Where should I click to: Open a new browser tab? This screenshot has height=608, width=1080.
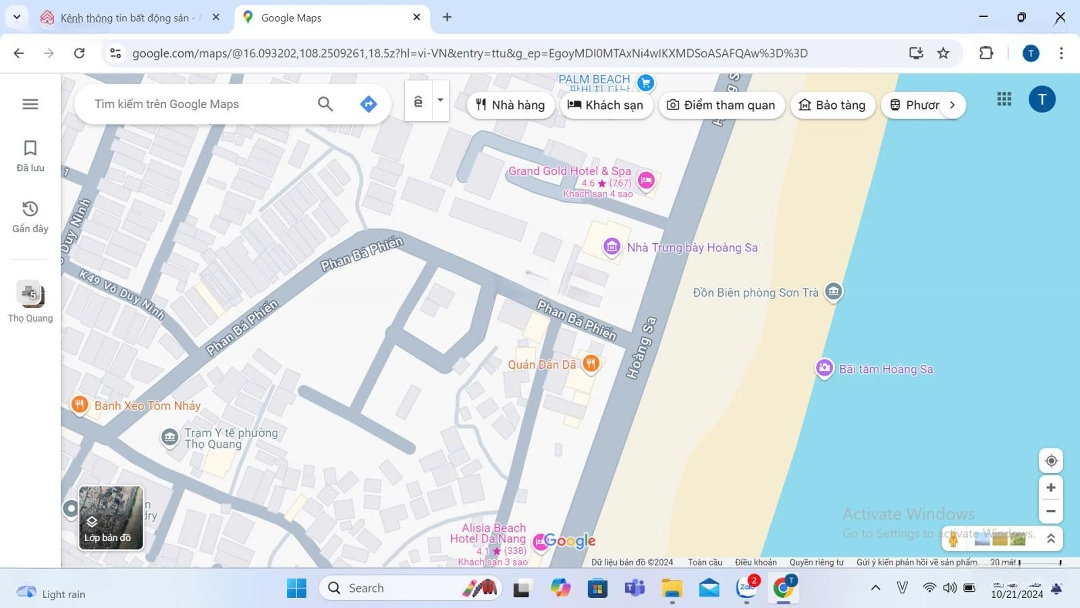pyautogui.click(x=447, y=17)
